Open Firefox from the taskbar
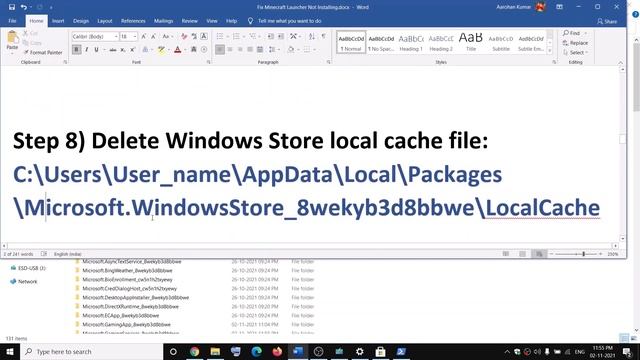The width and height of the screenshot is (640, 360). tap(277, 351)
